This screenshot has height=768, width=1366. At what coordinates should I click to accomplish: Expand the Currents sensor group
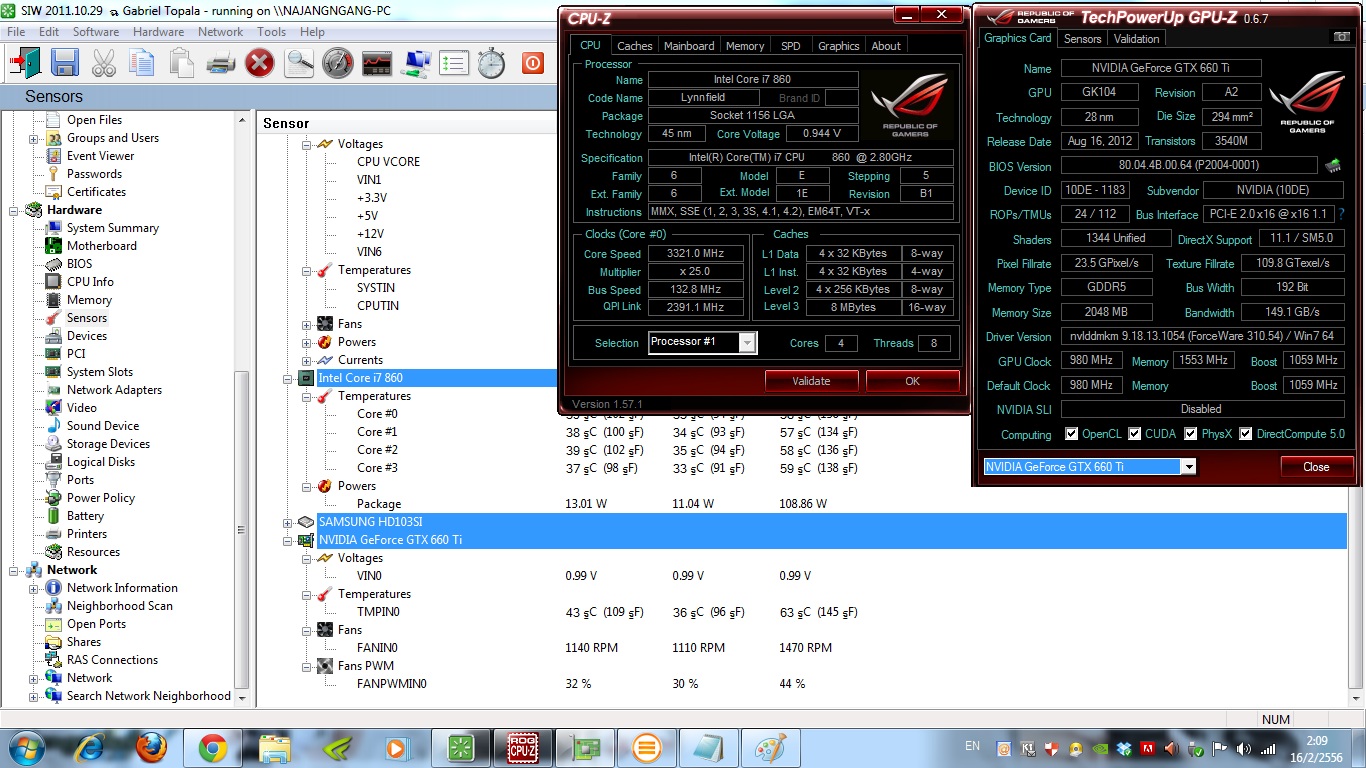click(307, 360)
